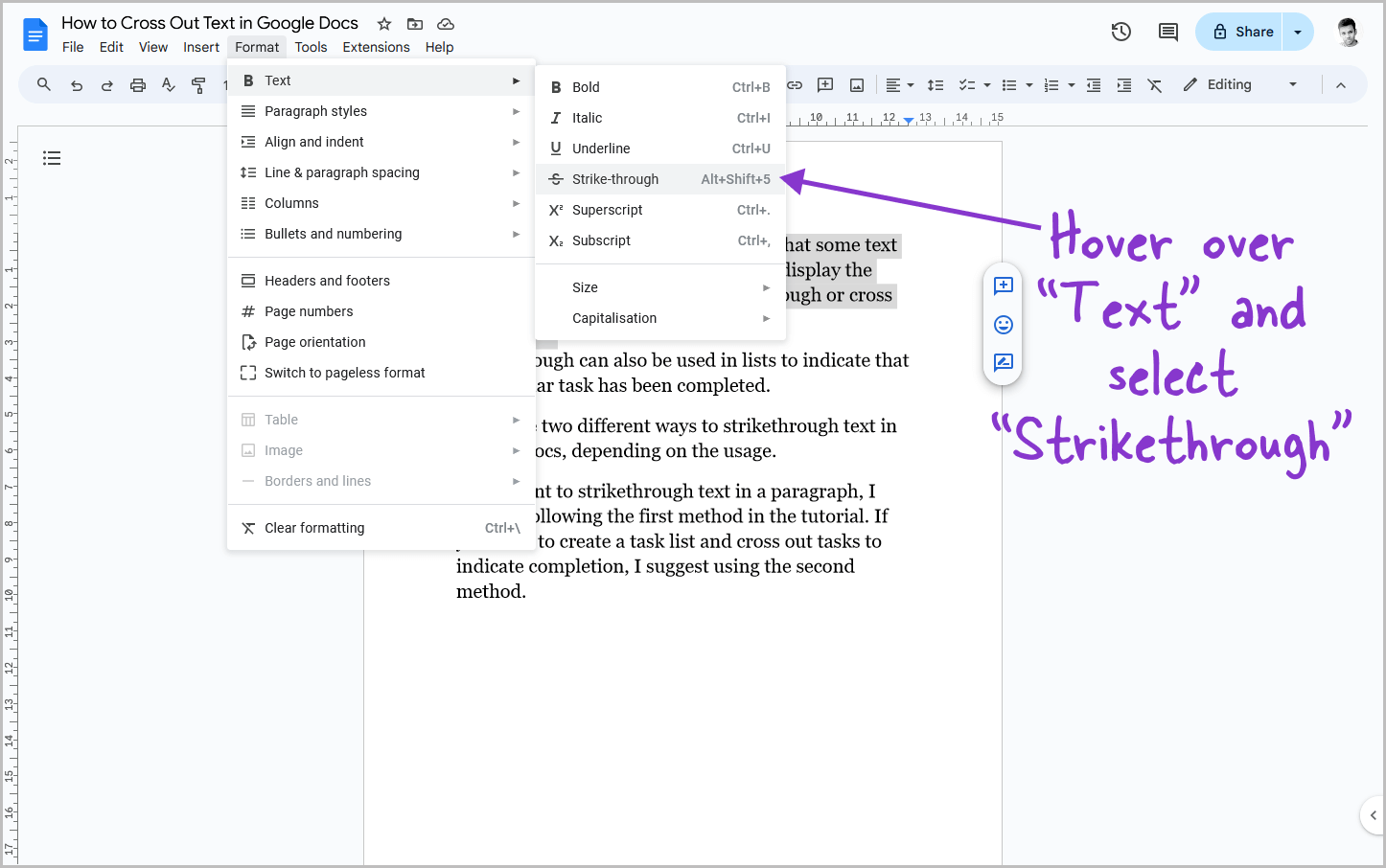Choose Clear formatting in Format menu
Viewport: 1386px width, 868px height.
[381, 528]
